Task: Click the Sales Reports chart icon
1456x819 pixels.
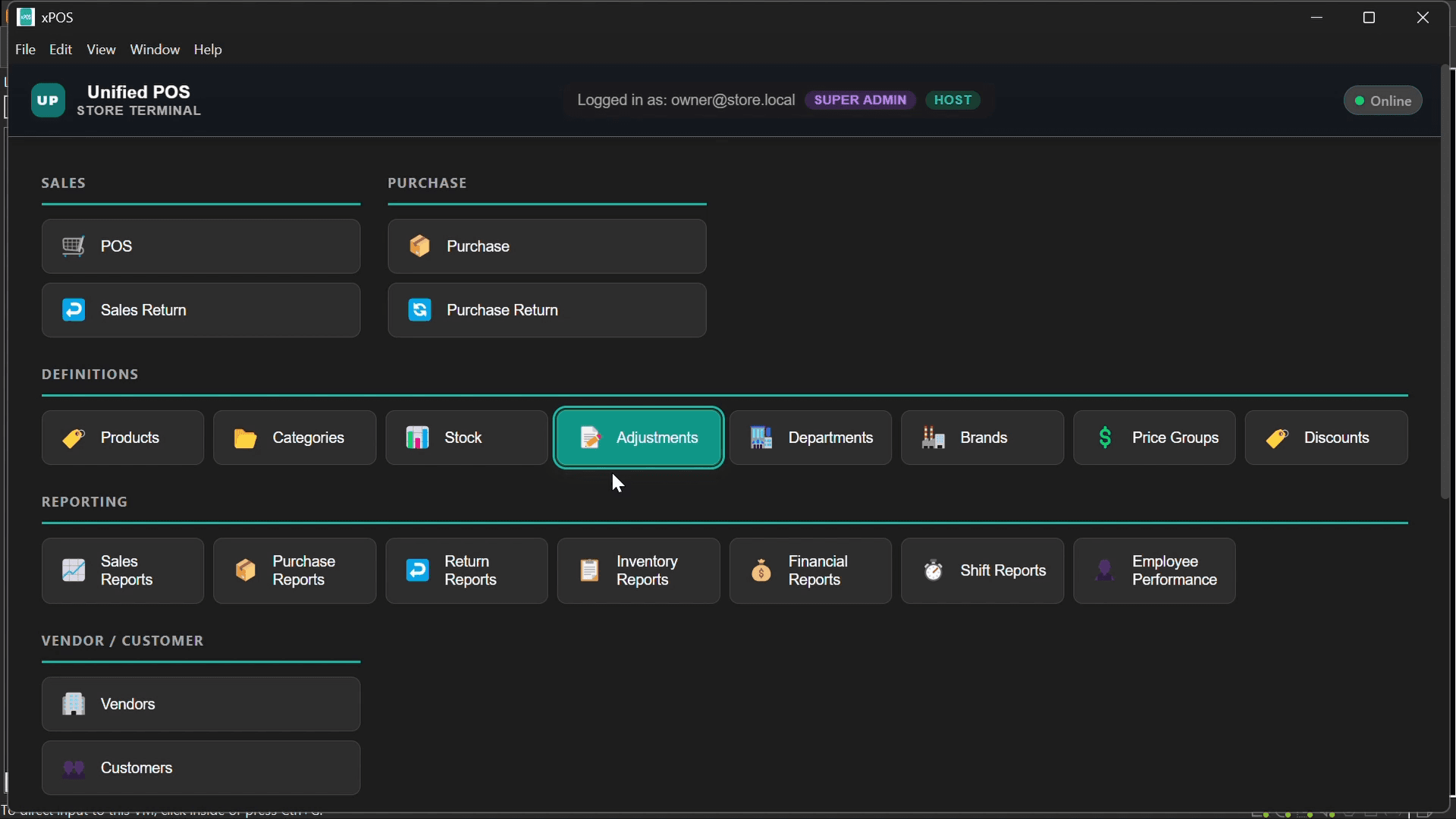Action: coord(74,570)
